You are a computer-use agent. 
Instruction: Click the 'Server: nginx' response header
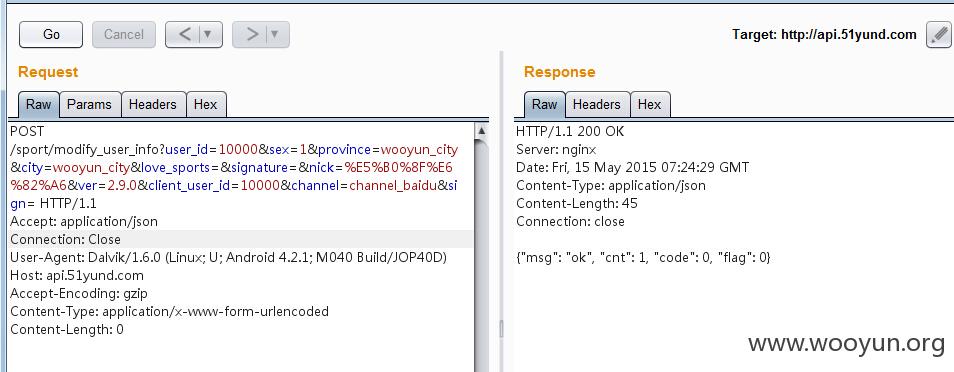coord(557,149)
